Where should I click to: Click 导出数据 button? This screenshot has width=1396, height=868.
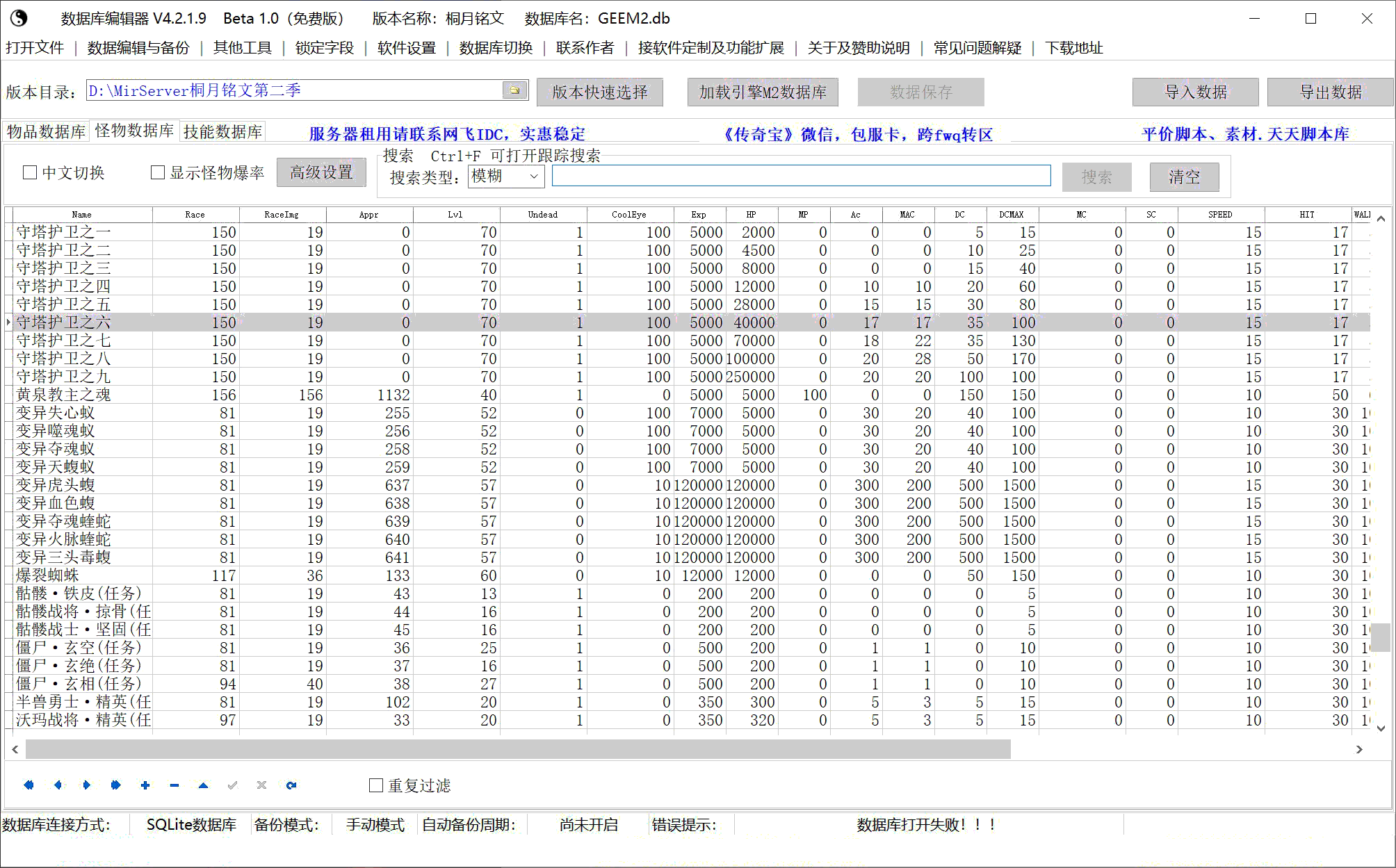[x=1331, y=92]
